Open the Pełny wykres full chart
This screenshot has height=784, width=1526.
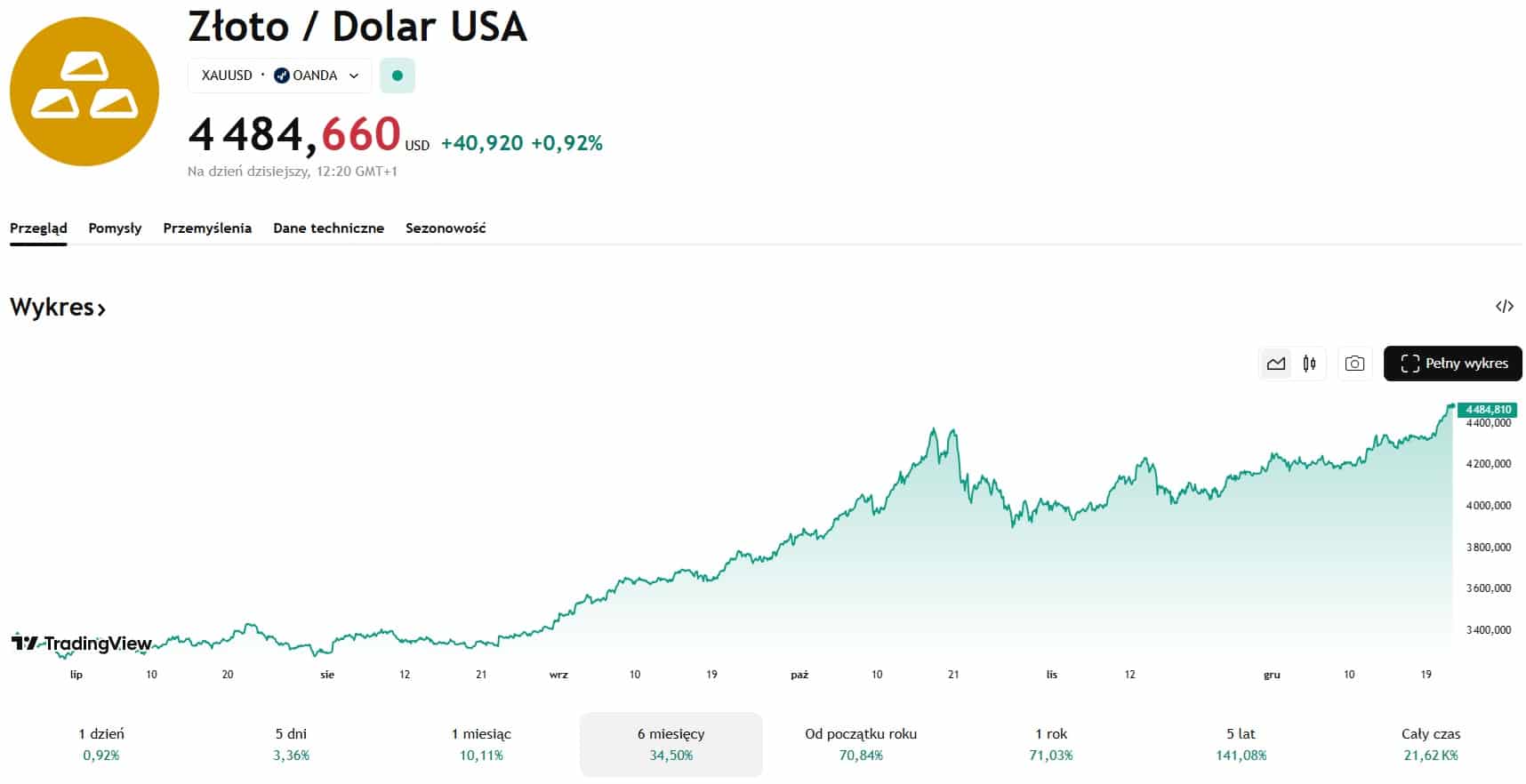1452,364
